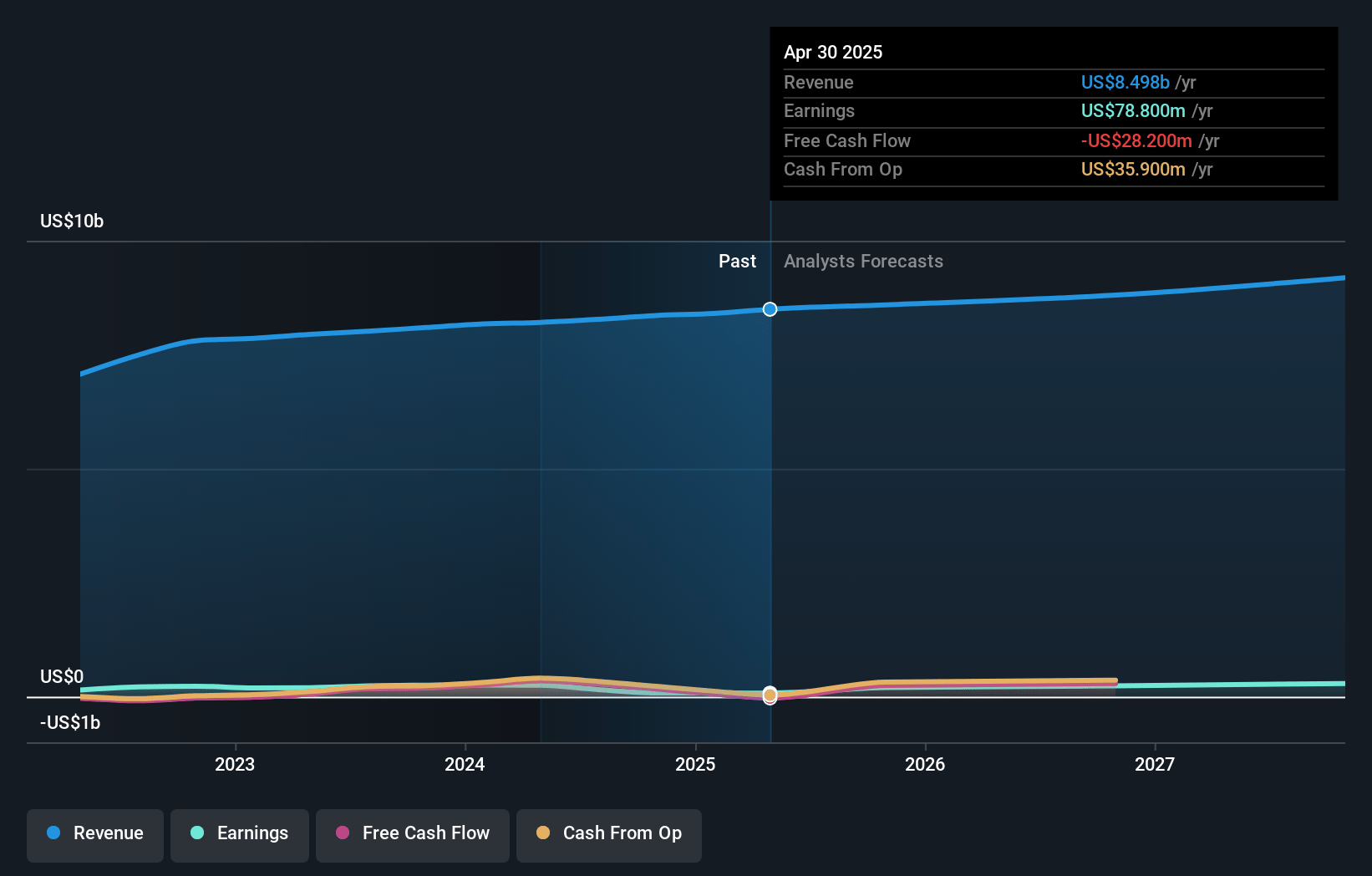Click the 2026 axis label
This screenshot has width=1372, height=876.
click(x=925, y=764)
